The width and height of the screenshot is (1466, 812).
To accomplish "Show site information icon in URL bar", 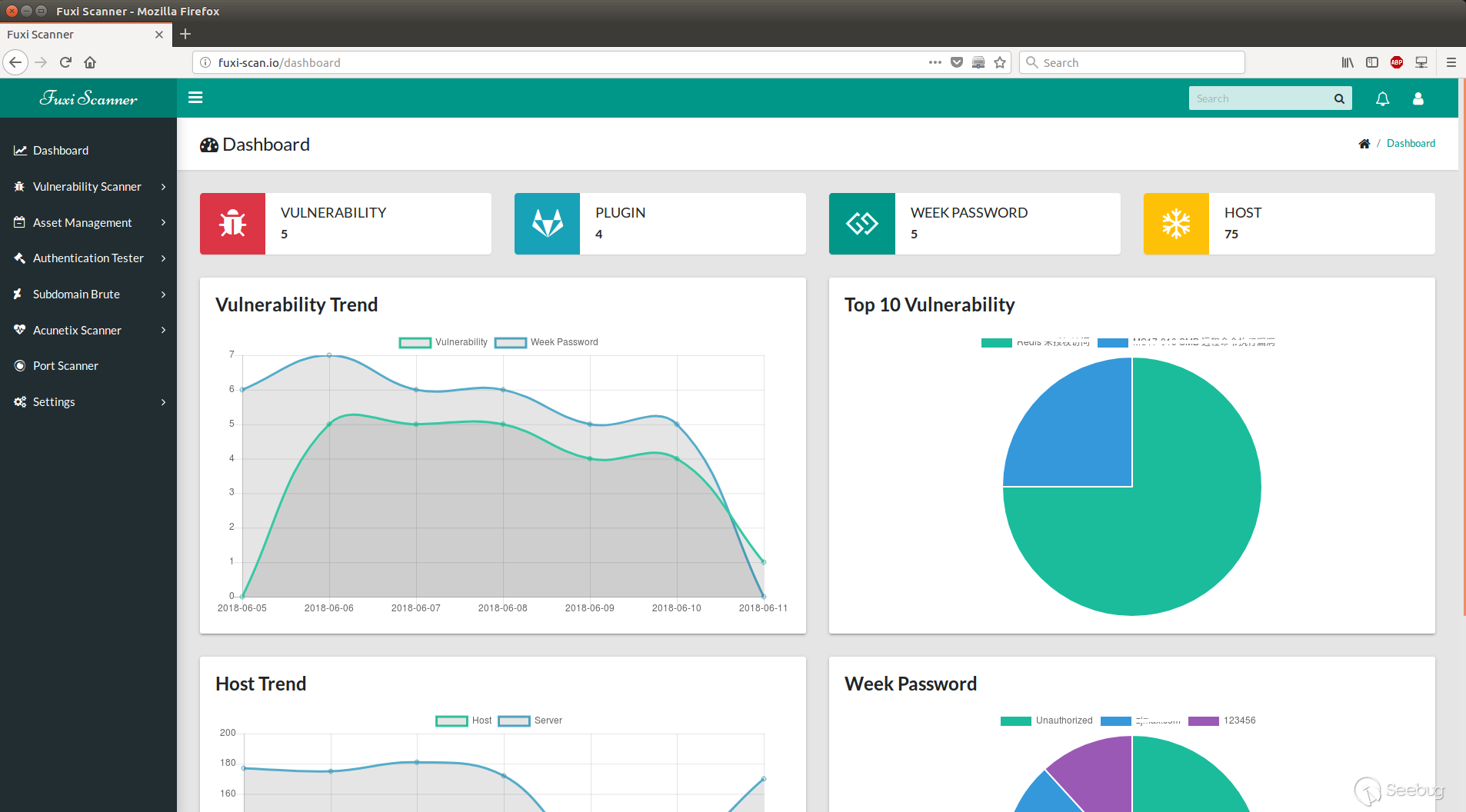I will click(205, 62).
